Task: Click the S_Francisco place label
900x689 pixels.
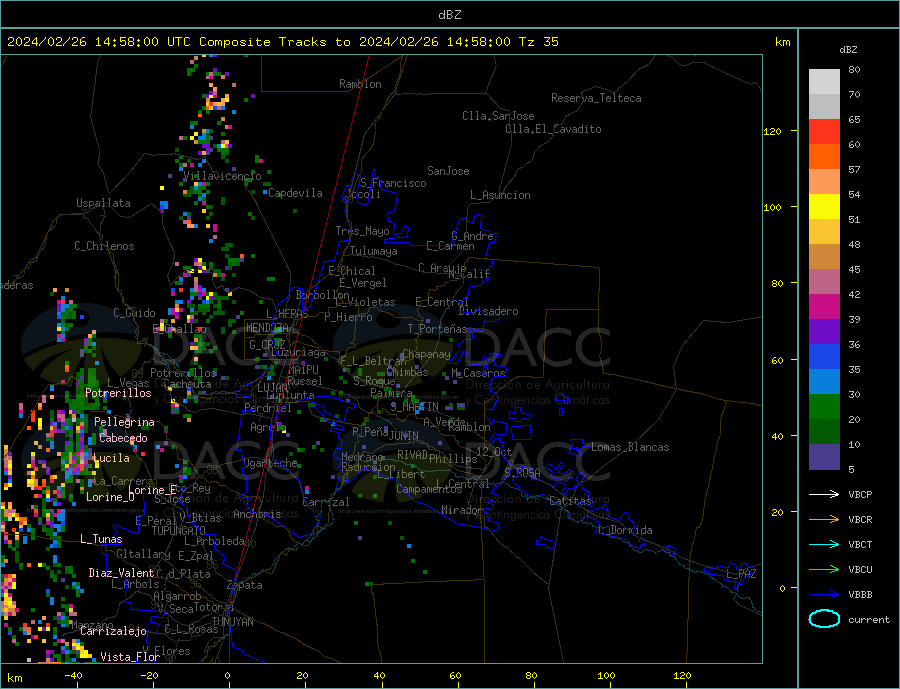Action: pos(393,183)
